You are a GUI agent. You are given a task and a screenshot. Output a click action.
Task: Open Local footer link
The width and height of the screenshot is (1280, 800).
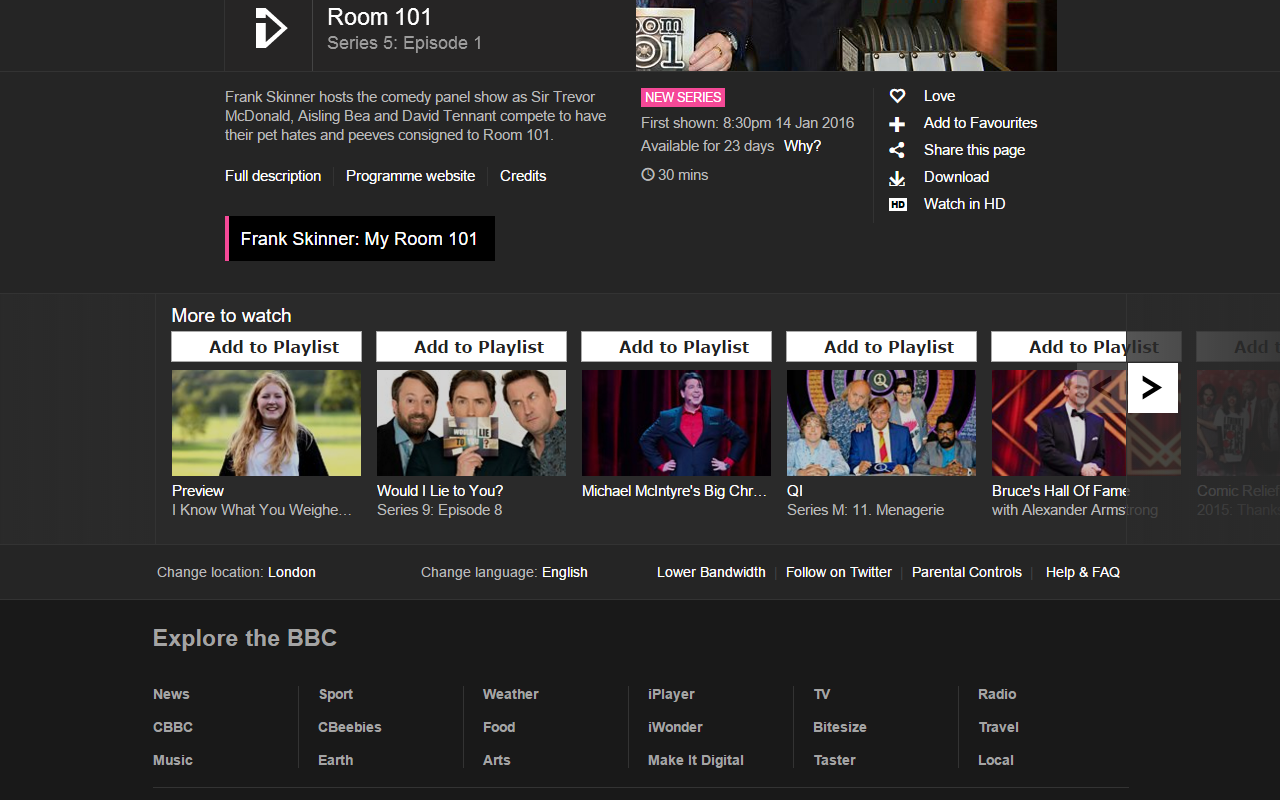[x=996, y=760]
